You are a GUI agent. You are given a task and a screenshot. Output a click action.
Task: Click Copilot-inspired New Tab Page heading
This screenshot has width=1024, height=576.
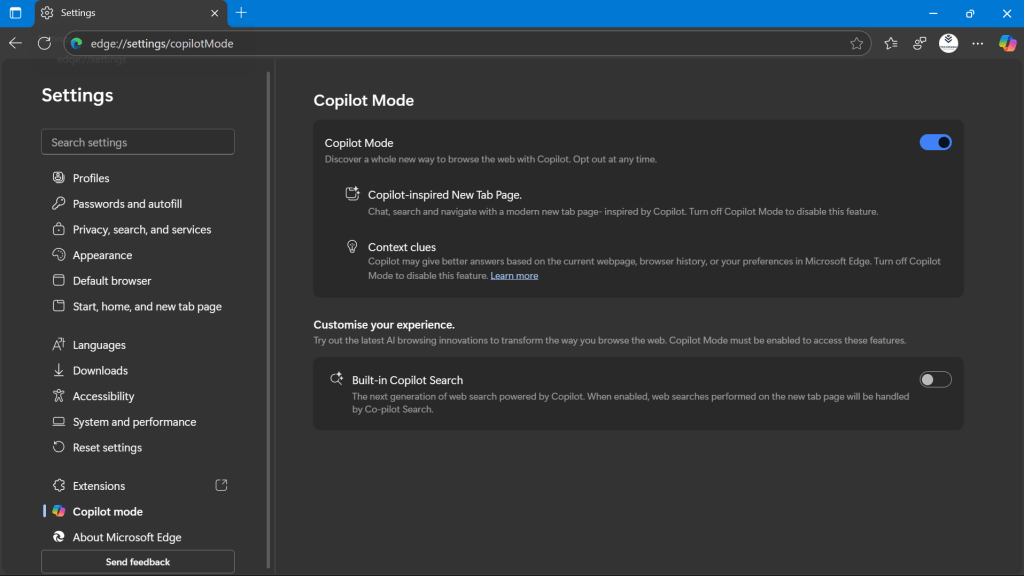pyautogui.click(x=445, y=195)
